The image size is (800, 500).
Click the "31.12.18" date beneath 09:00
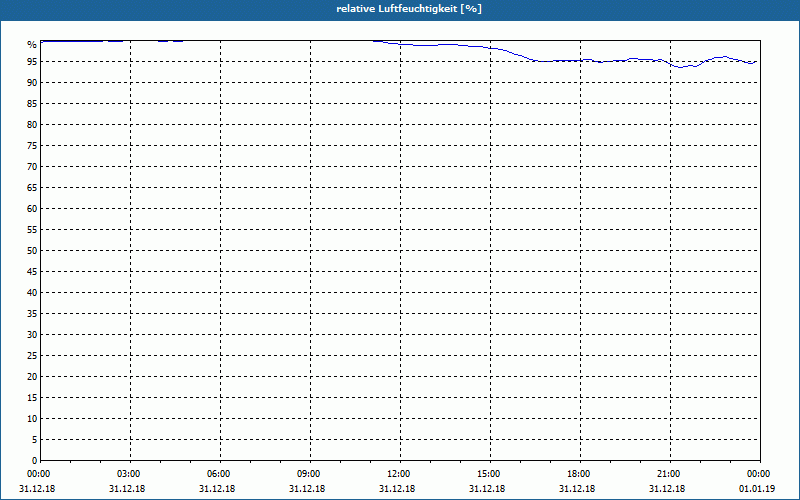click(x=307, y=489)
